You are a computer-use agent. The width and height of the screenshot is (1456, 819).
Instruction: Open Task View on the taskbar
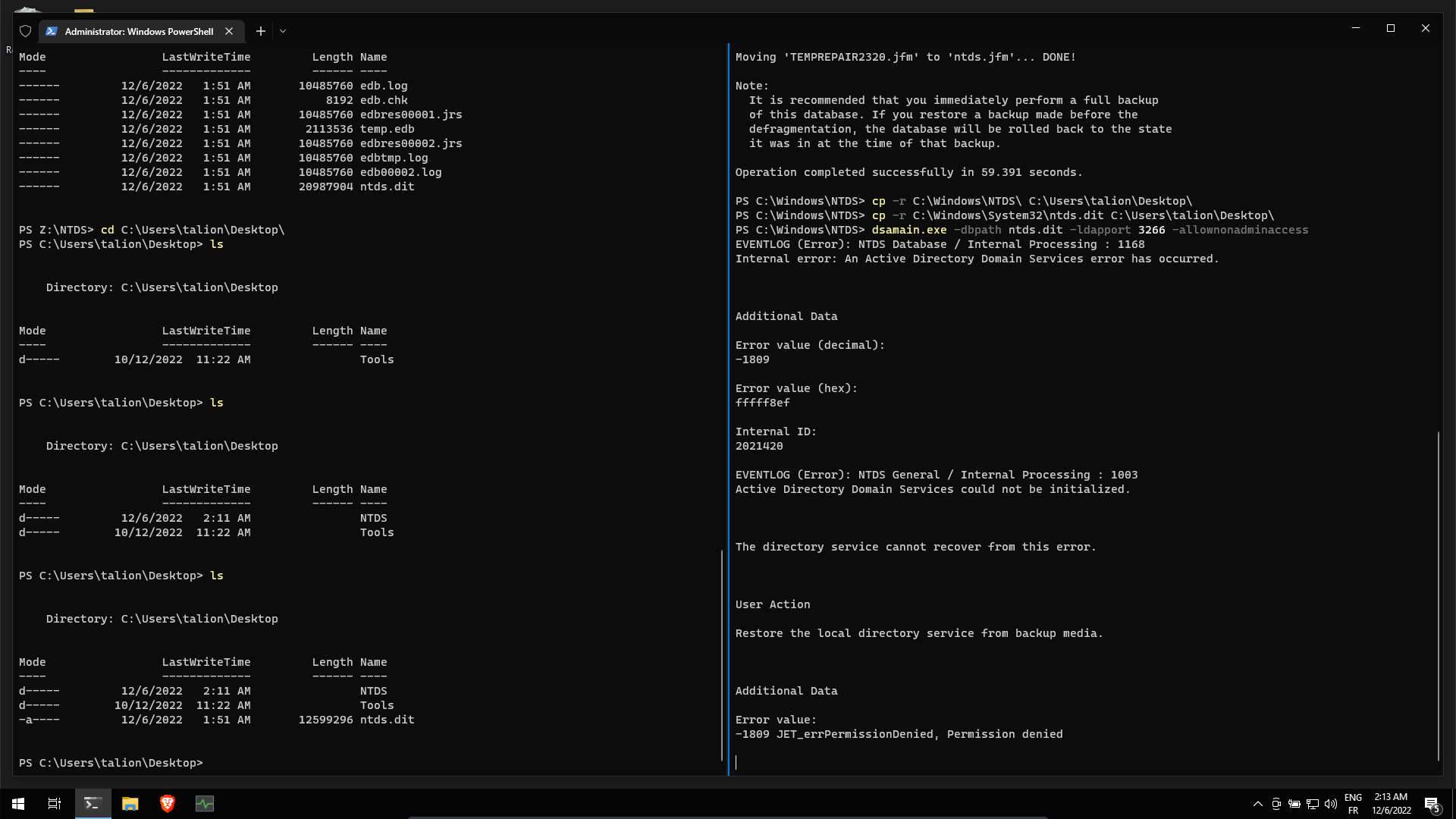click(x=55, y=804)
